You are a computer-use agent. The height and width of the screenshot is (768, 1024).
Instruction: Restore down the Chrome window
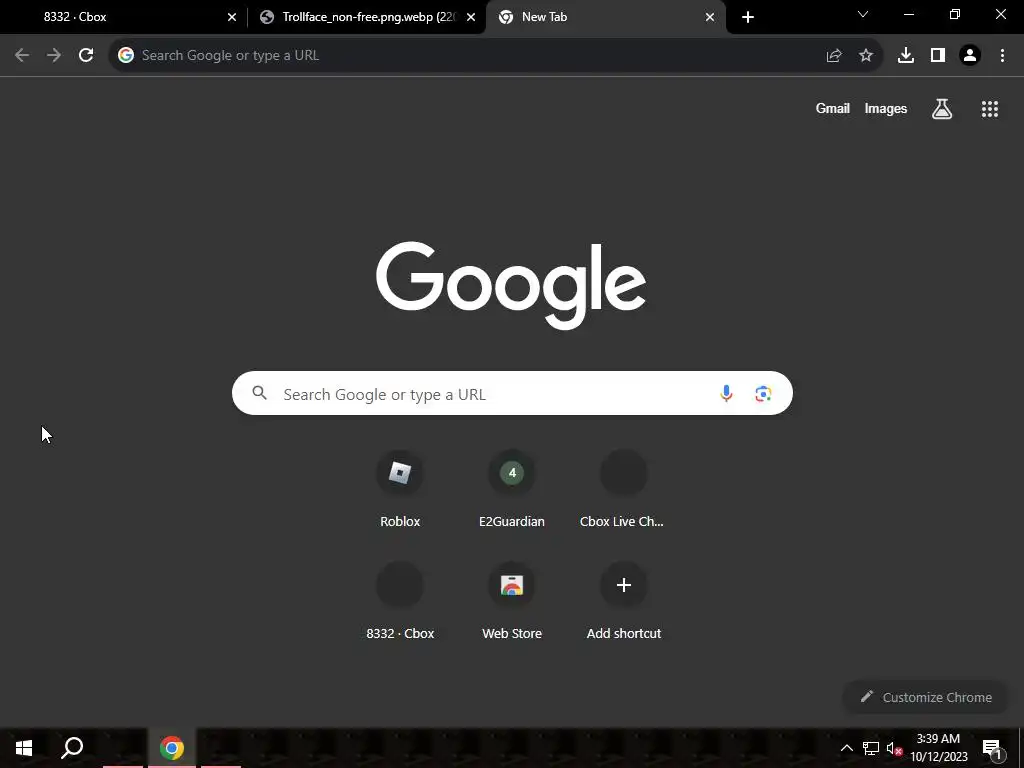click(x=955, y=14)
